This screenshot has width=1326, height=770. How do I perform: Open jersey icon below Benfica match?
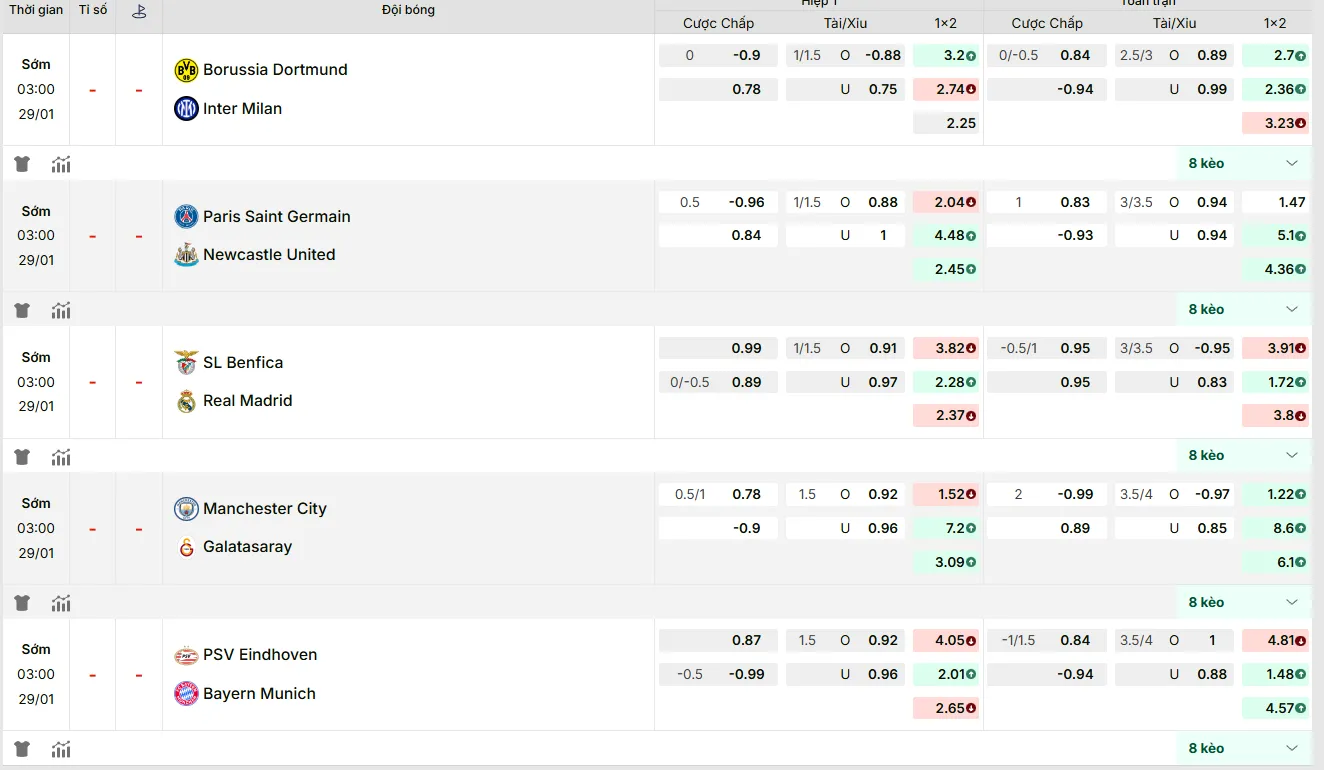click(22, 457)
